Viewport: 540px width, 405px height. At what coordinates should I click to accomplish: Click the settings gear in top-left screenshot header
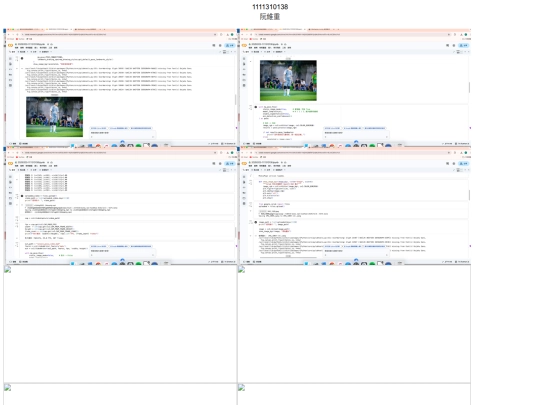220,45
